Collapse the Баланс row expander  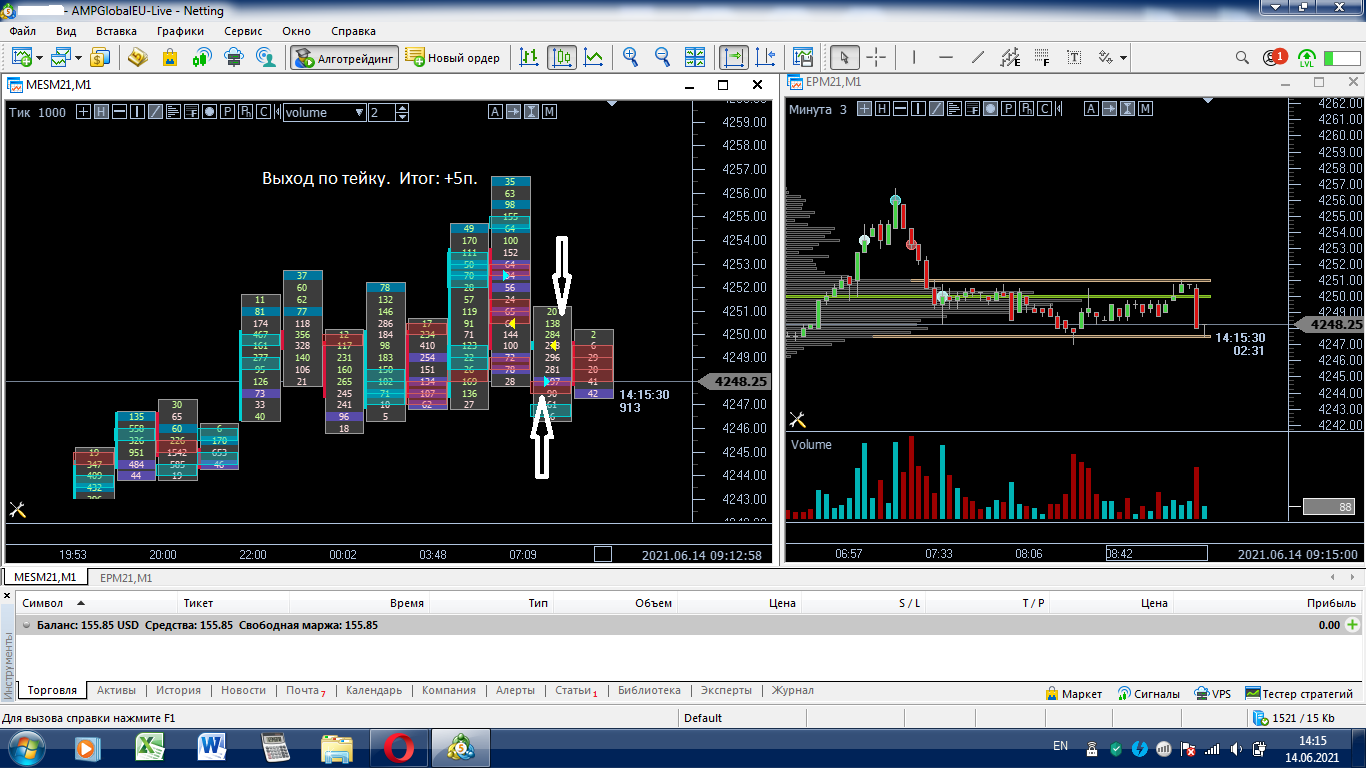pyautogui.click(x=26, y=625)
